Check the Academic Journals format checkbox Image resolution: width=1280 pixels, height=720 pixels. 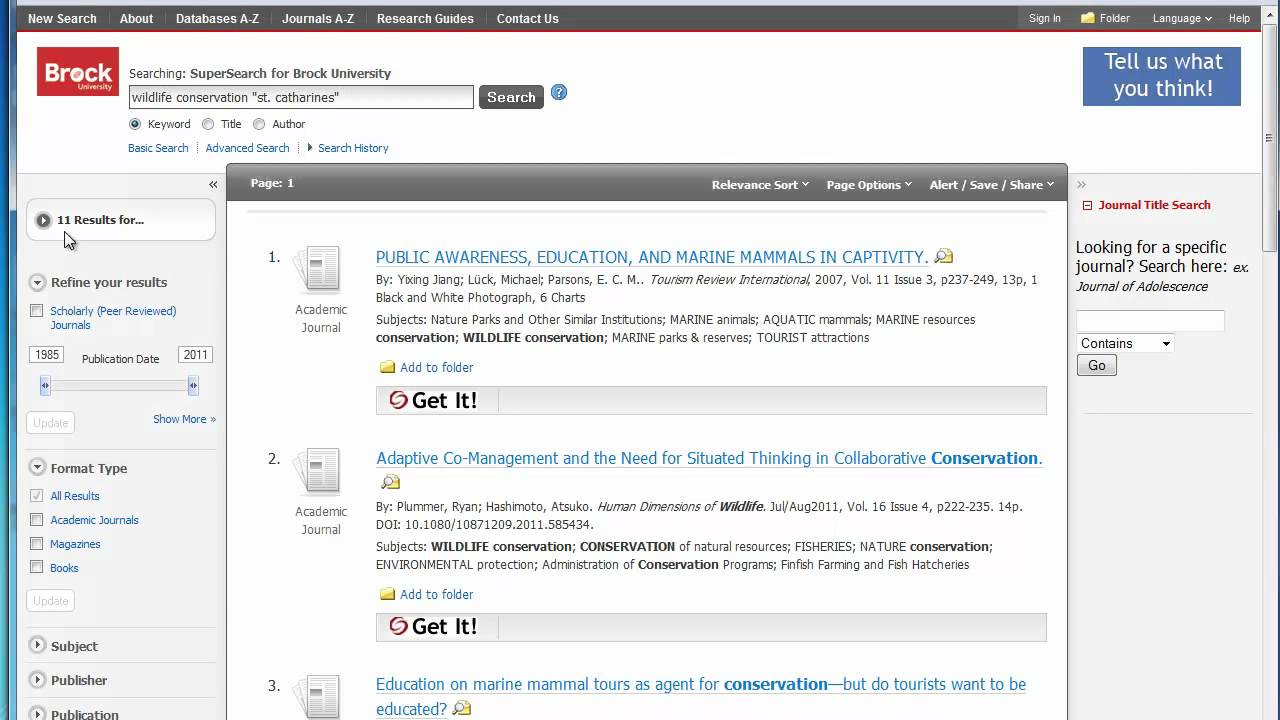coord(37,519)
